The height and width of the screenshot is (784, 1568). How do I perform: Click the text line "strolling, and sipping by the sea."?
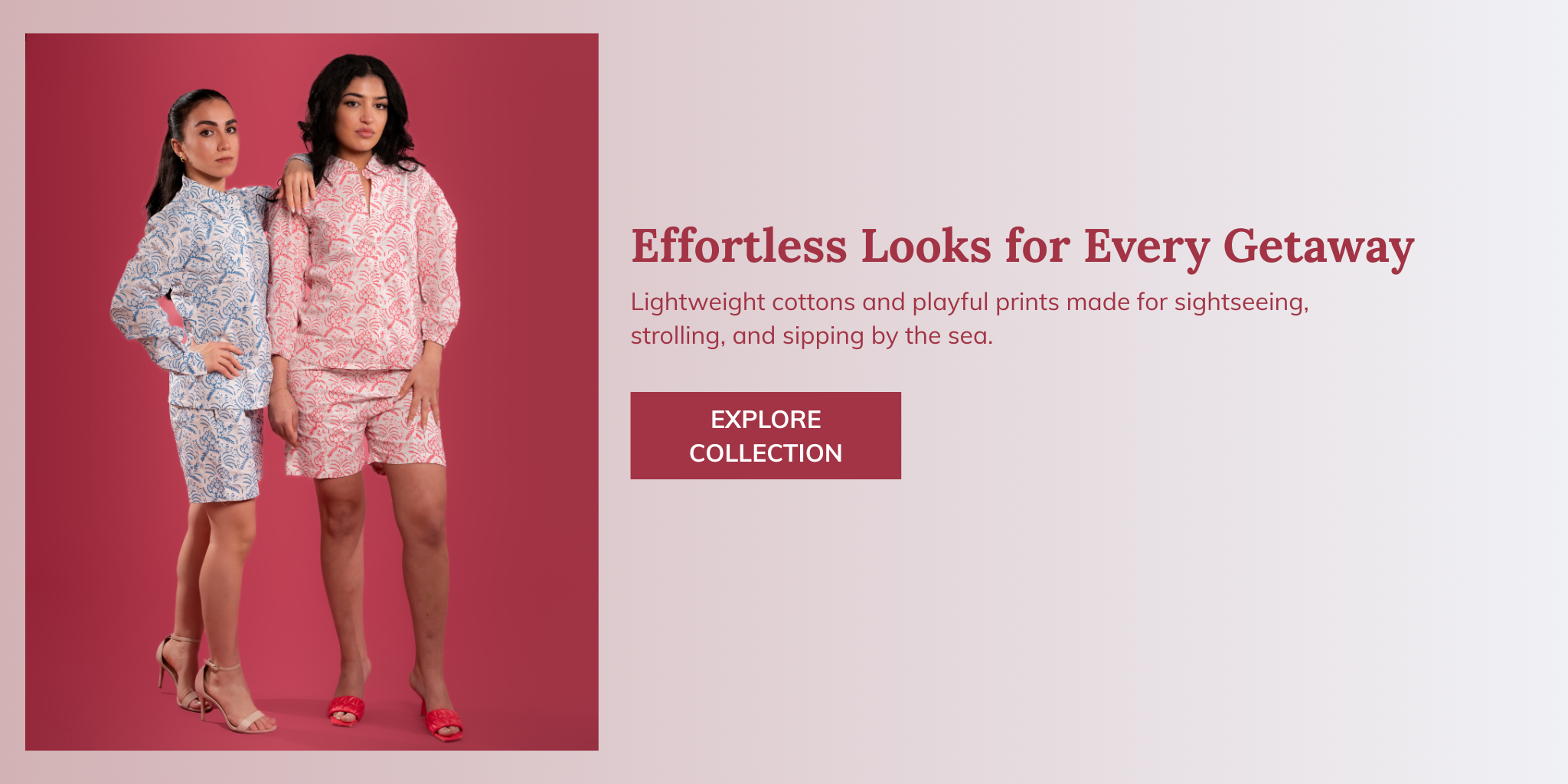point(812,336)
